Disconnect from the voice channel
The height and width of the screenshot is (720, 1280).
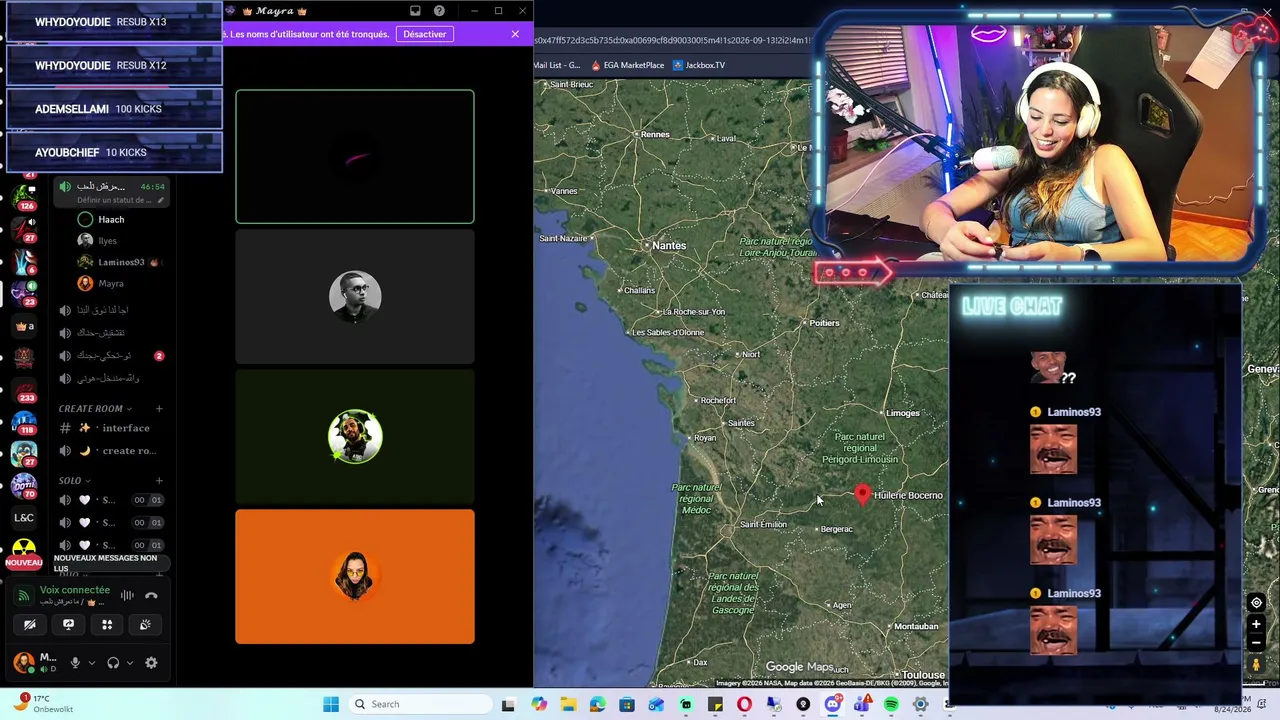pos(151,596)
